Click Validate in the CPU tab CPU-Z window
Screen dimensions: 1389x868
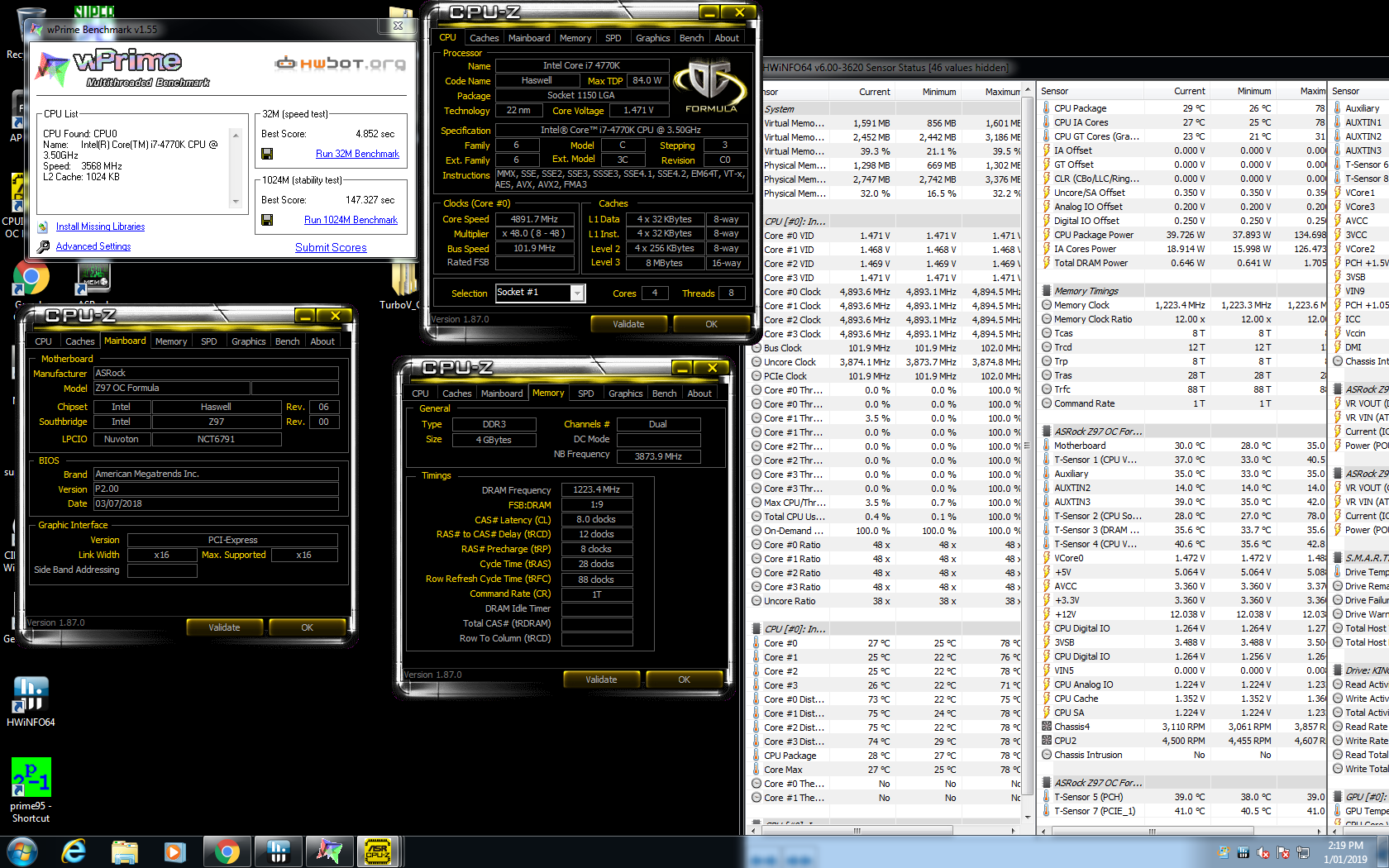point(628,324)
